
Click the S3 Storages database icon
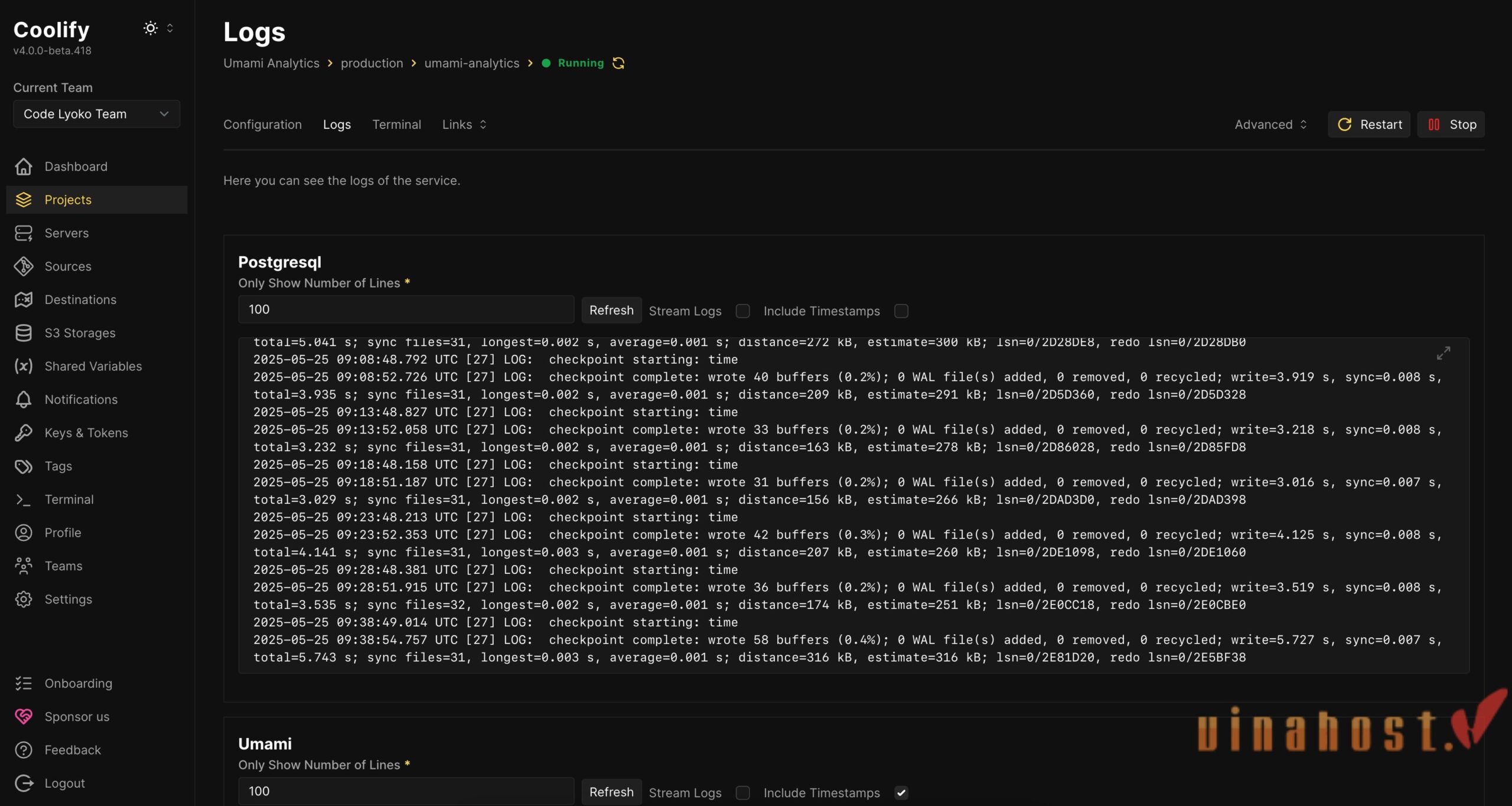tap(24, 333)
